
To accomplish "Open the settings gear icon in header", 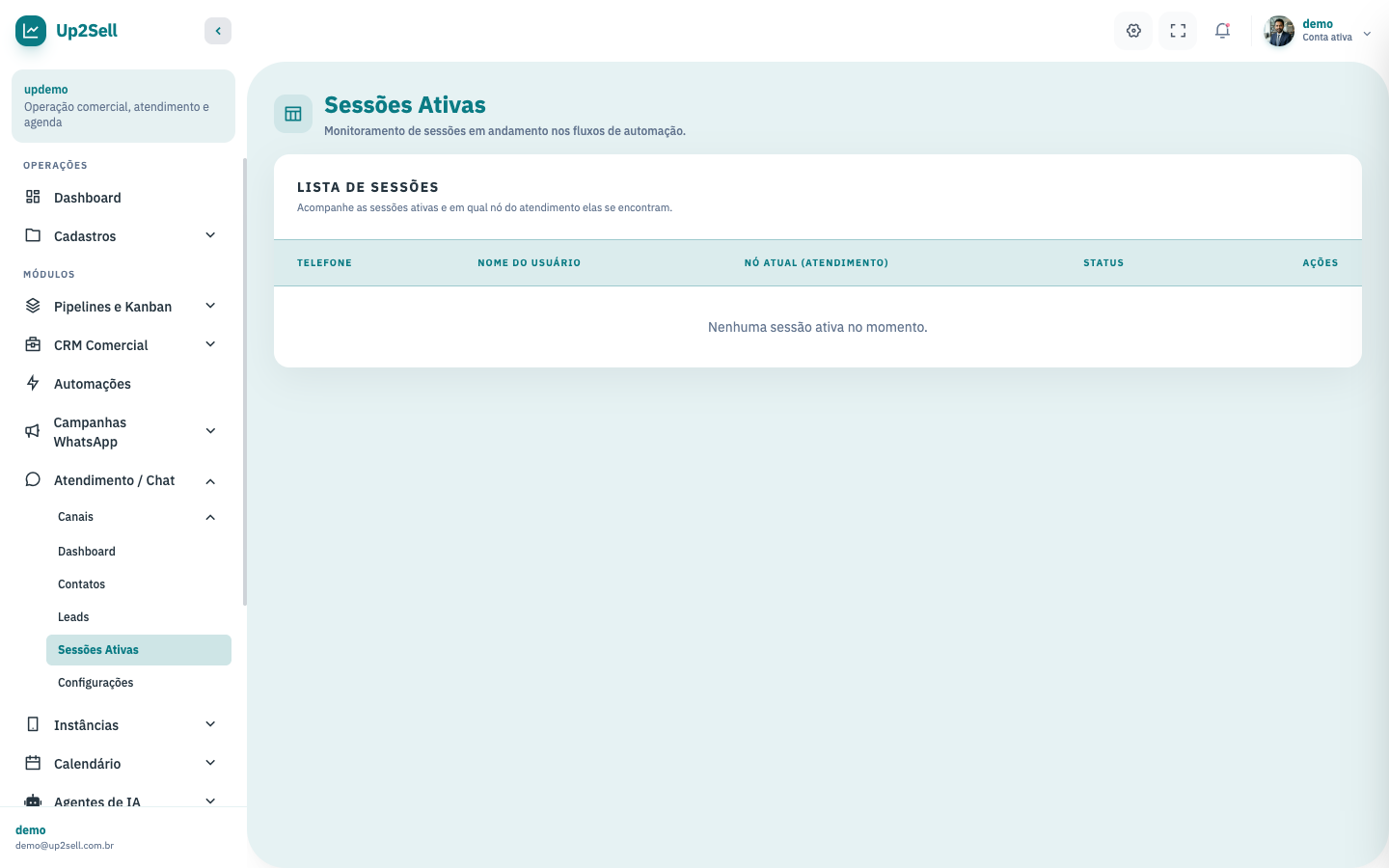I will tap(1133, 31).
